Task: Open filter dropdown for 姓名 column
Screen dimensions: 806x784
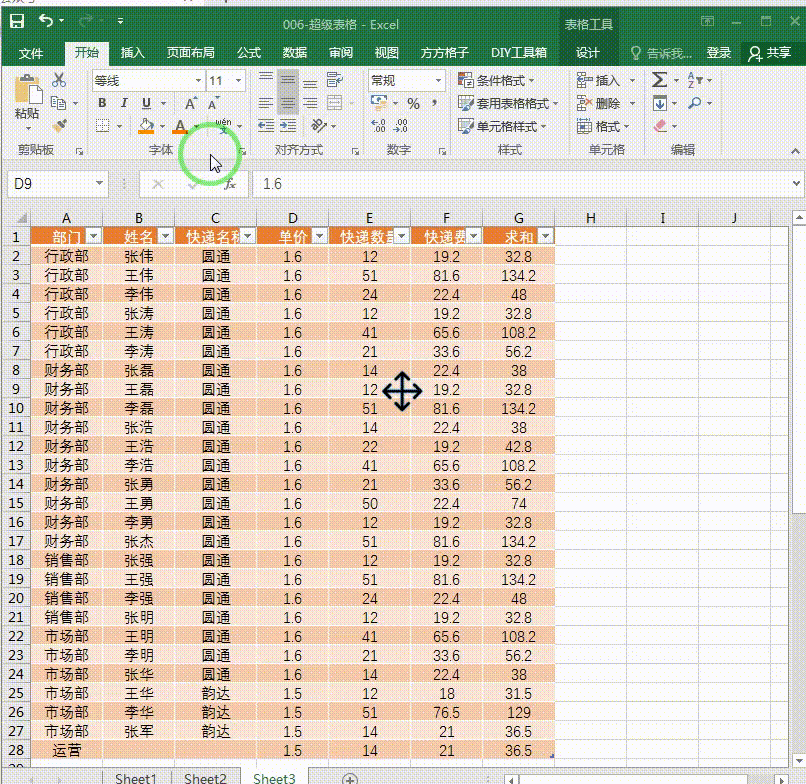Action: click(x=166, y=236)
